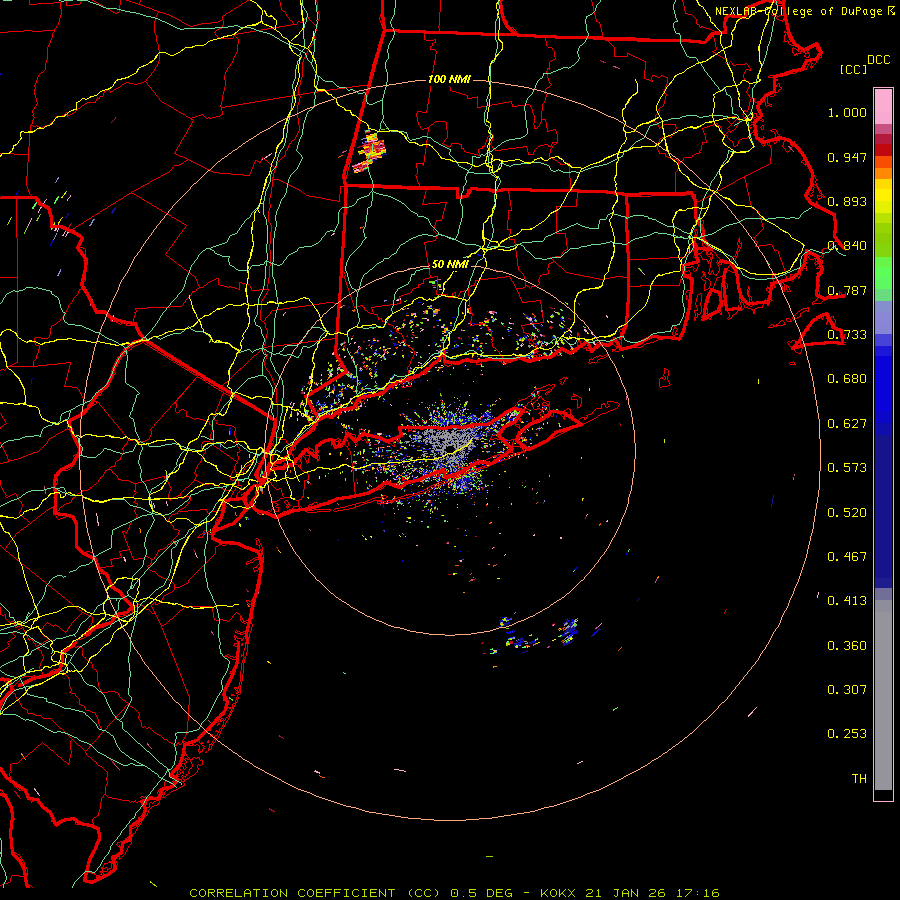Click the KOKX radar site identifier in the caption
This screenshot has width=900, height=900.
coord(558,893)
